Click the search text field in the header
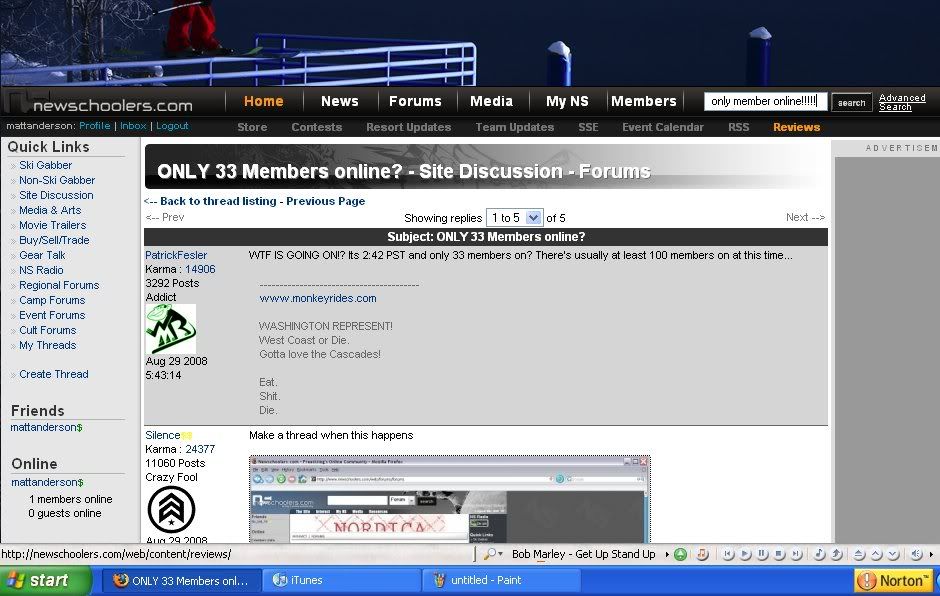The height and width of the screenshot is (596, 940). (x=765, y=102)
